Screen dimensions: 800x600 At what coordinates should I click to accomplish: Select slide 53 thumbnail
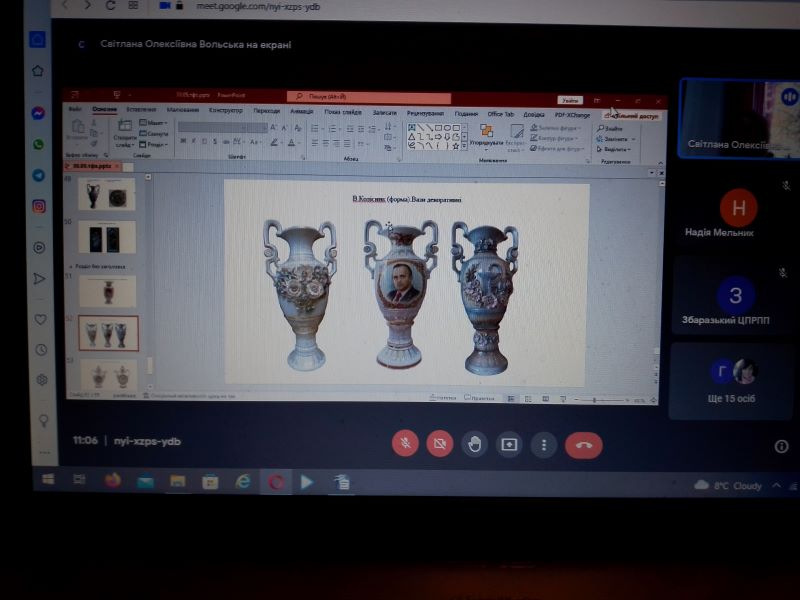(109, 374)
